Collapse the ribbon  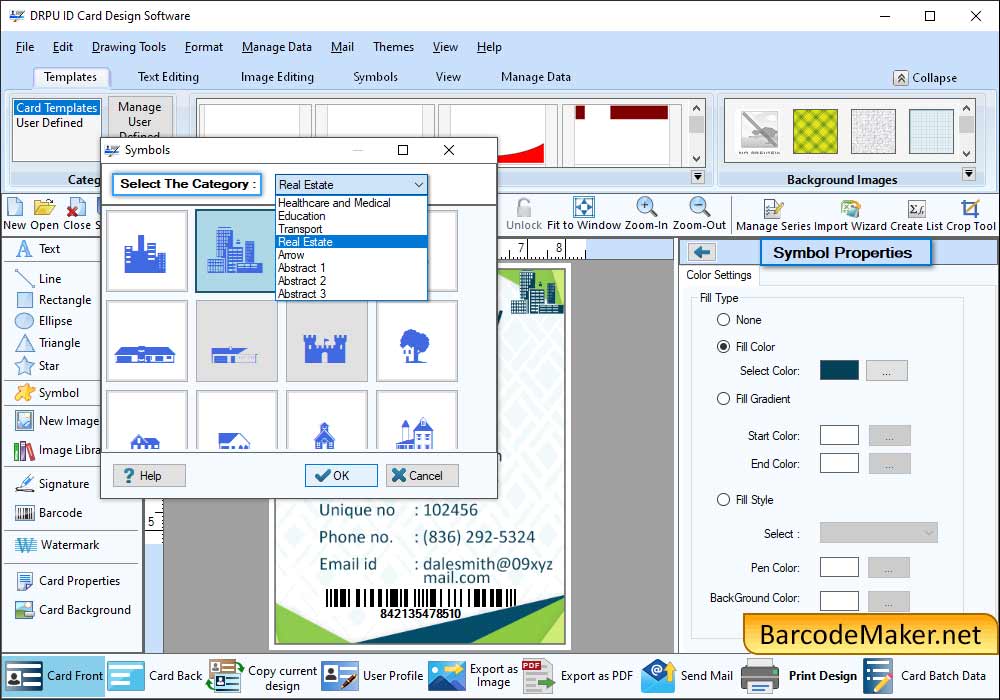coord(925,78)
